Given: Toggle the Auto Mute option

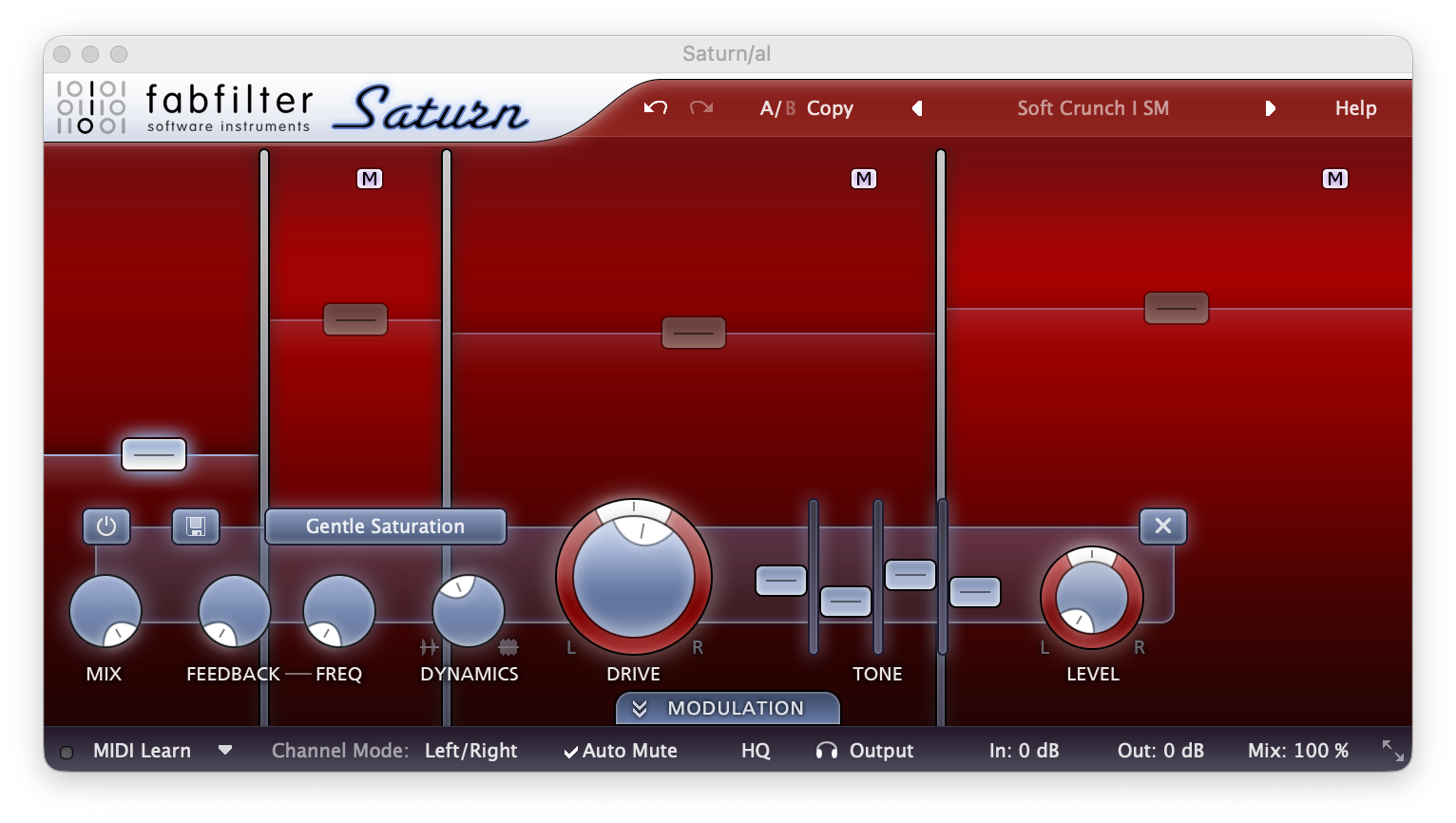Looking at the screenshot, I should (x=621, y=751).
